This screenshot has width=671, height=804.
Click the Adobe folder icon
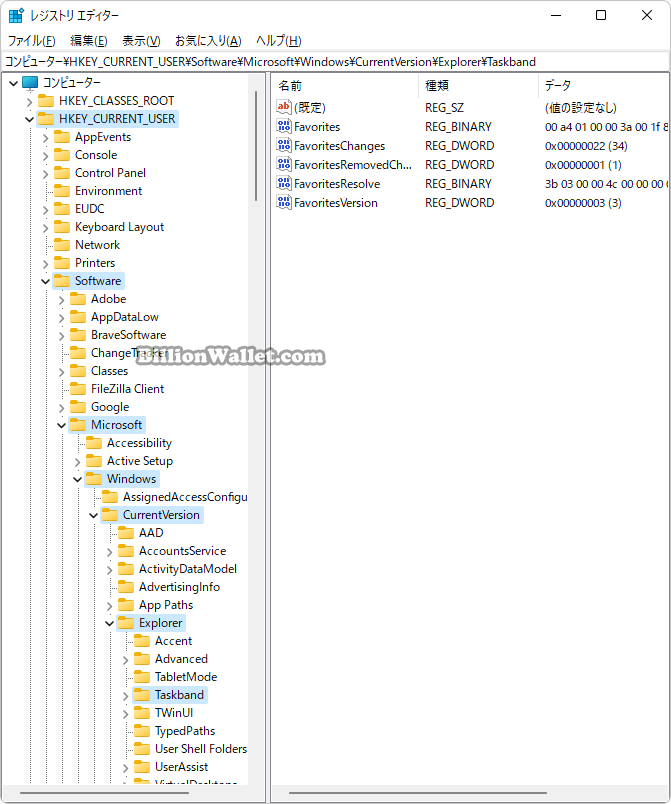(78, 299)
